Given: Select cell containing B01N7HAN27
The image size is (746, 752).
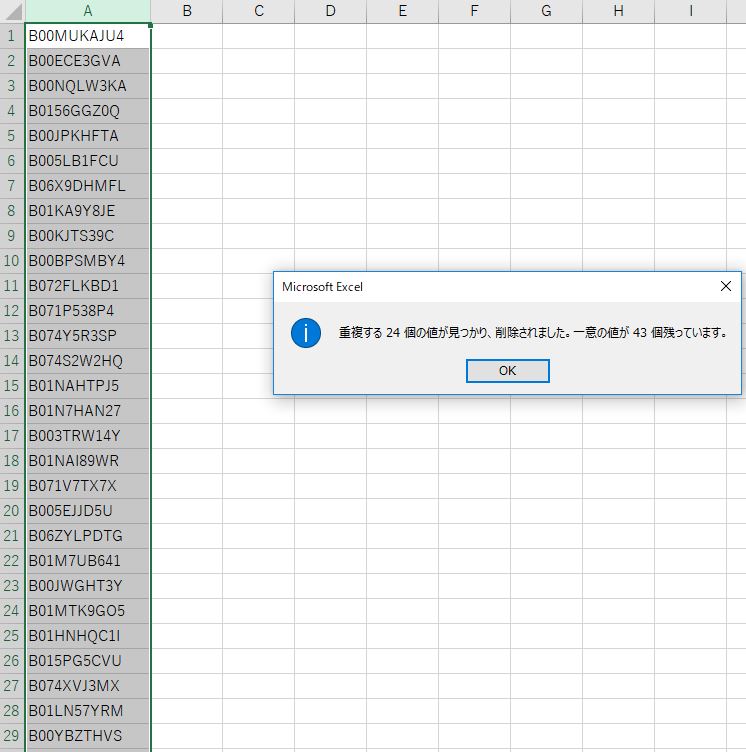Looking at the screenshot, I should 88,411.
